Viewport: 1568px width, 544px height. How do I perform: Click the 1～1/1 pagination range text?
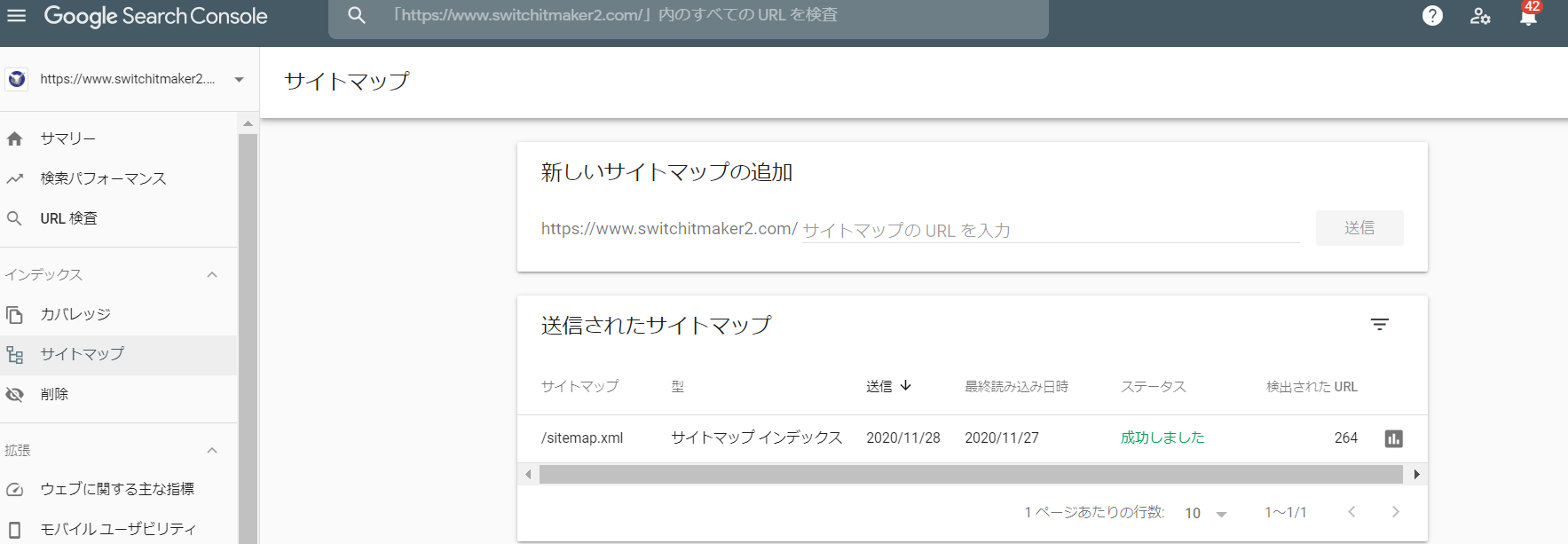[1286, 513]
